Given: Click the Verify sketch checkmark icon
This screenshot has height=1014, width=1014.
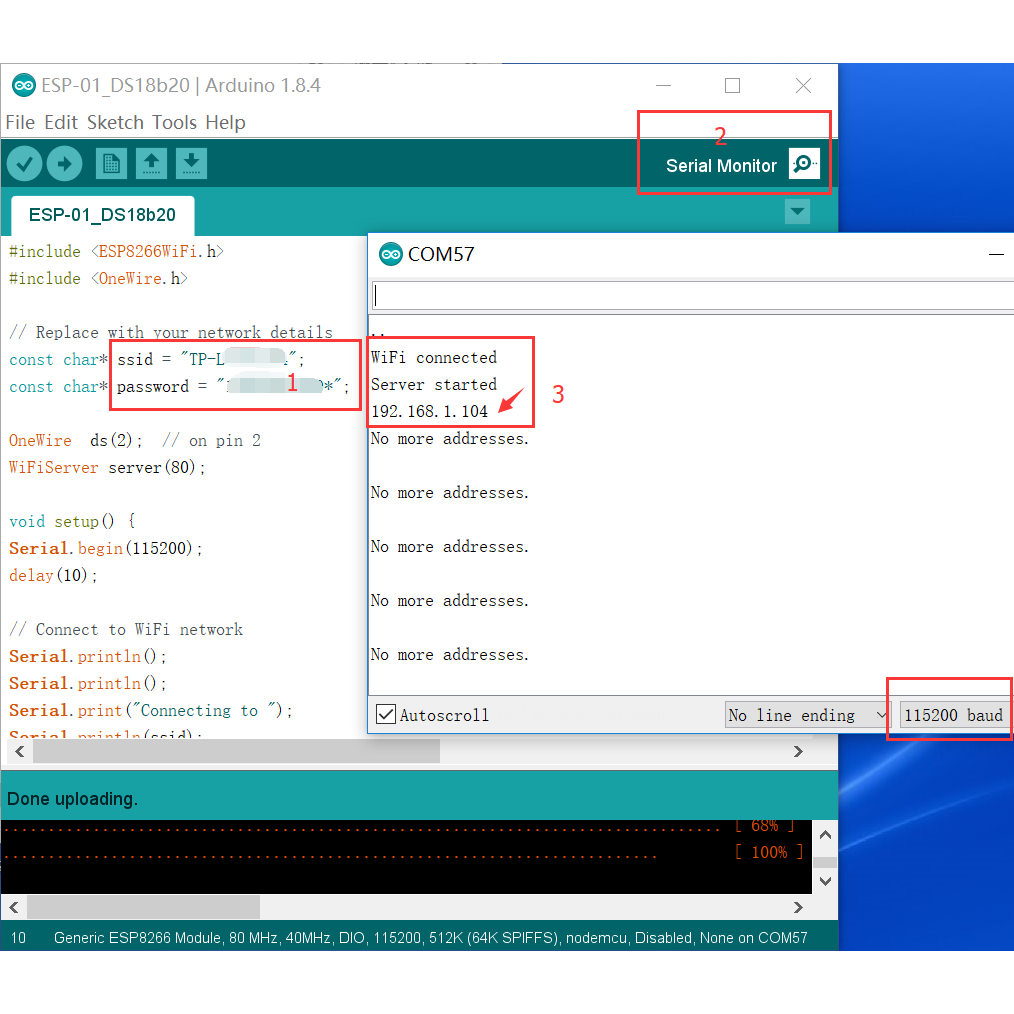Looking at the screenshot, I should pos(24,163).
